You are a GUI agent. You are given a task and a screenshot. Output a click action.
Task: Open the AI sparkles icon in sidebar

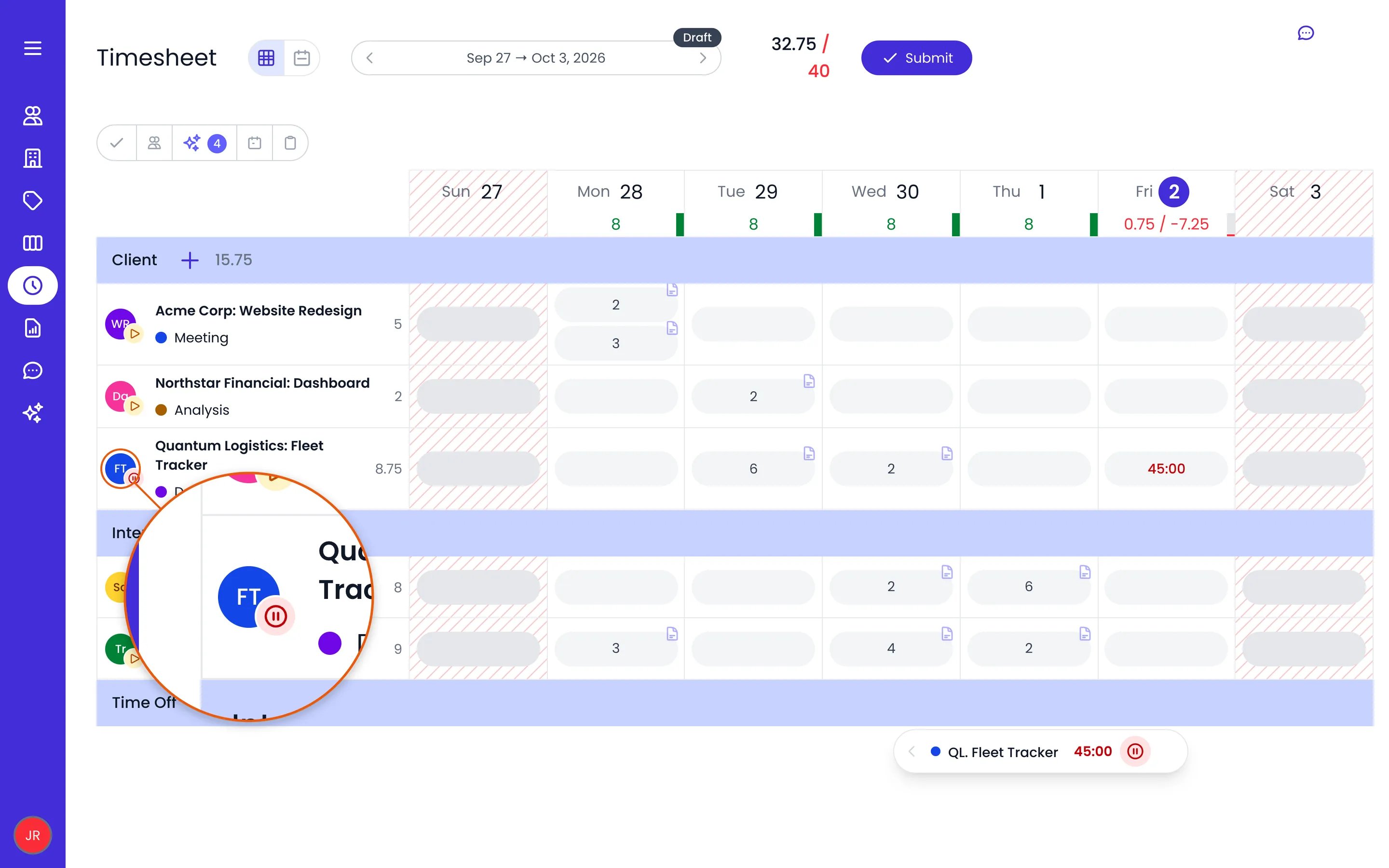(33, 413)
